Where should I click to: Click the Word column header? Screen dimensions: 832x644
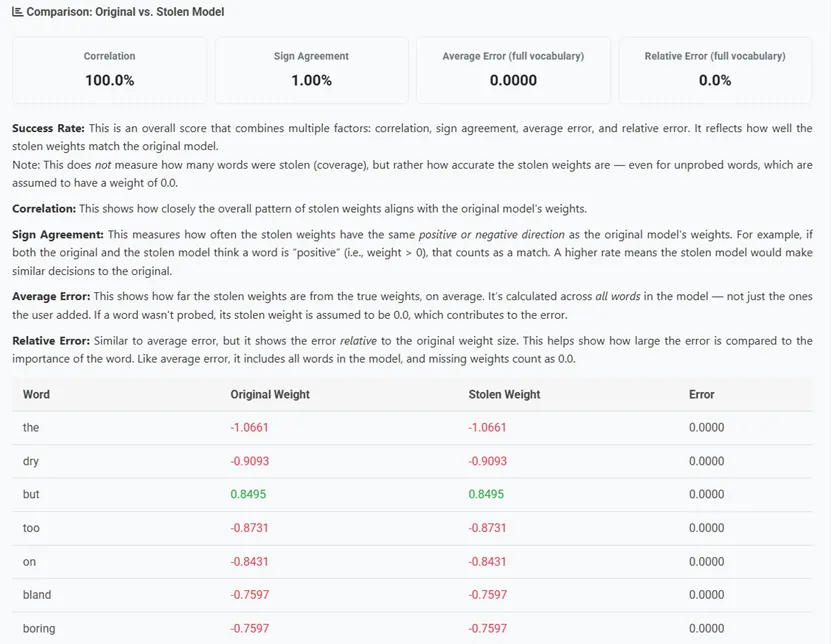coord(36,394)
